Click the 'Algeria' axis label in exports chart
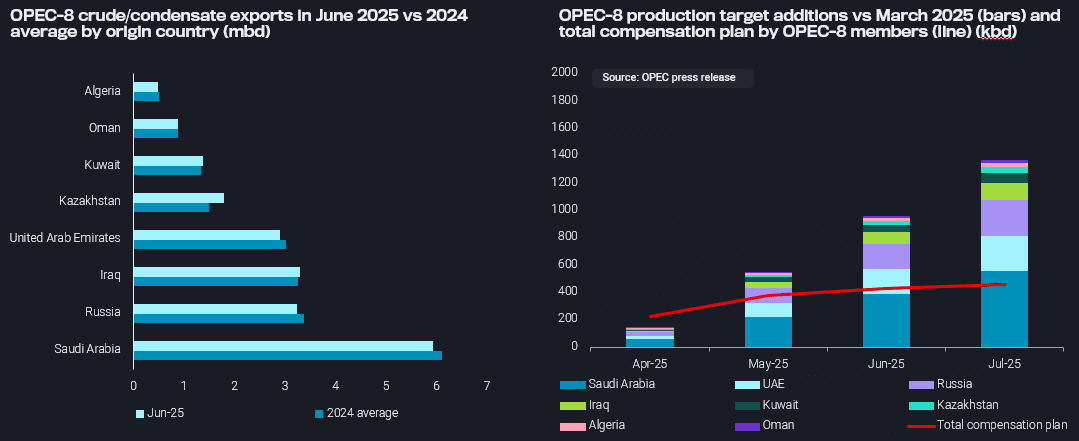 pyautogui.click(x=103, y=91)
